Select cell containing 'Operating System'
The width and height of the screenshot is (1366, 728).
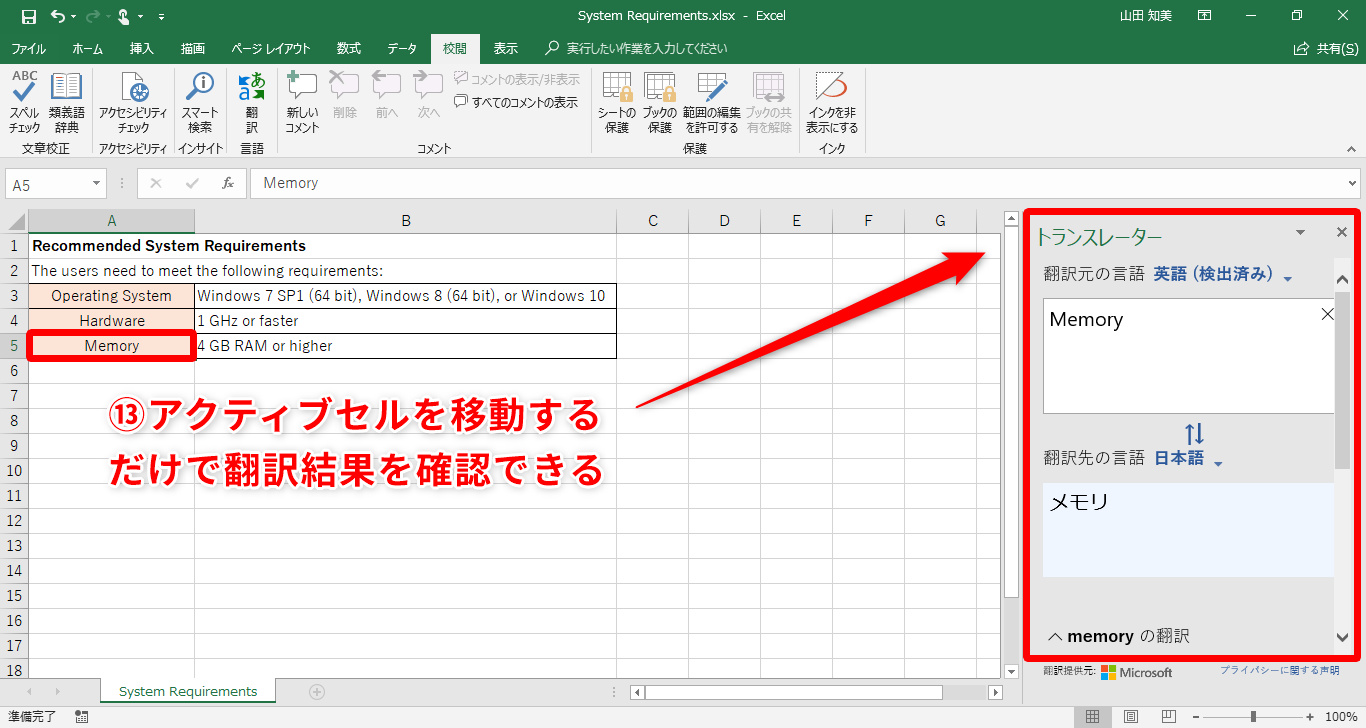pos(112,296)
